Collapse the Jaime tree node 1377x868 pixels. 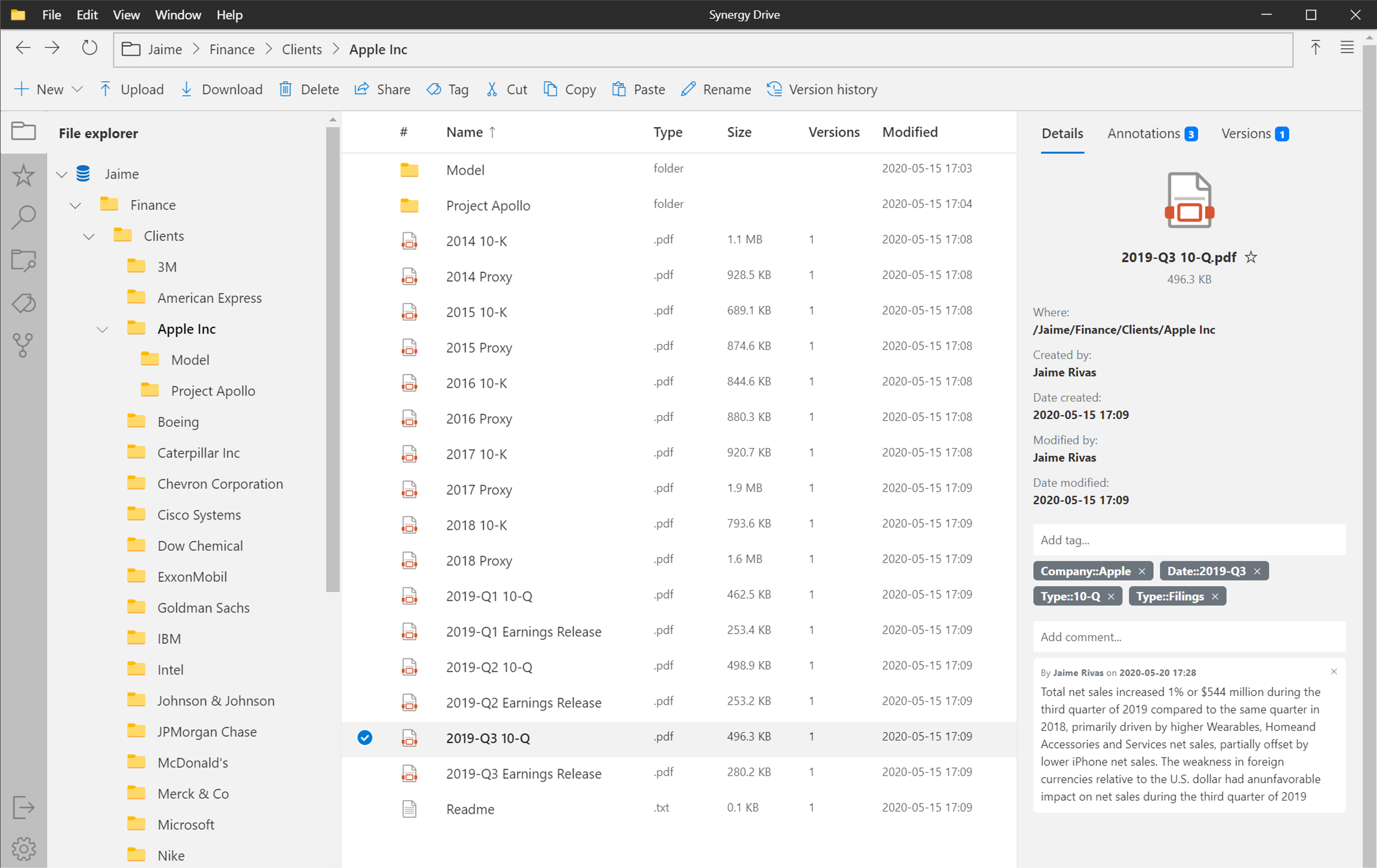click(62, 175)
